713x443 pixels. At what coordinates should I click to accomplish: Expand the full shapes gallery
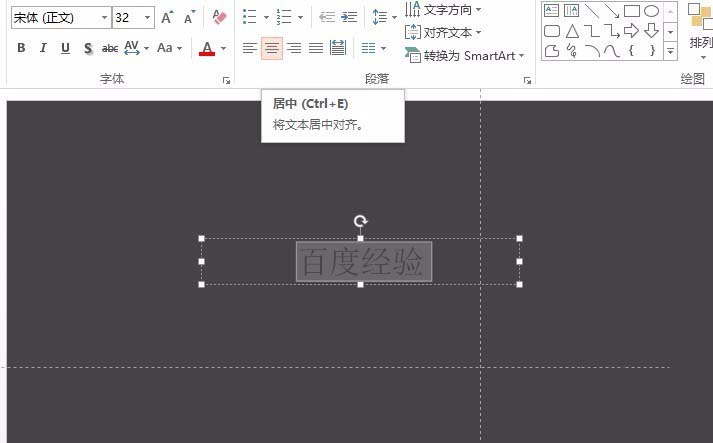(x=670, y=51)
